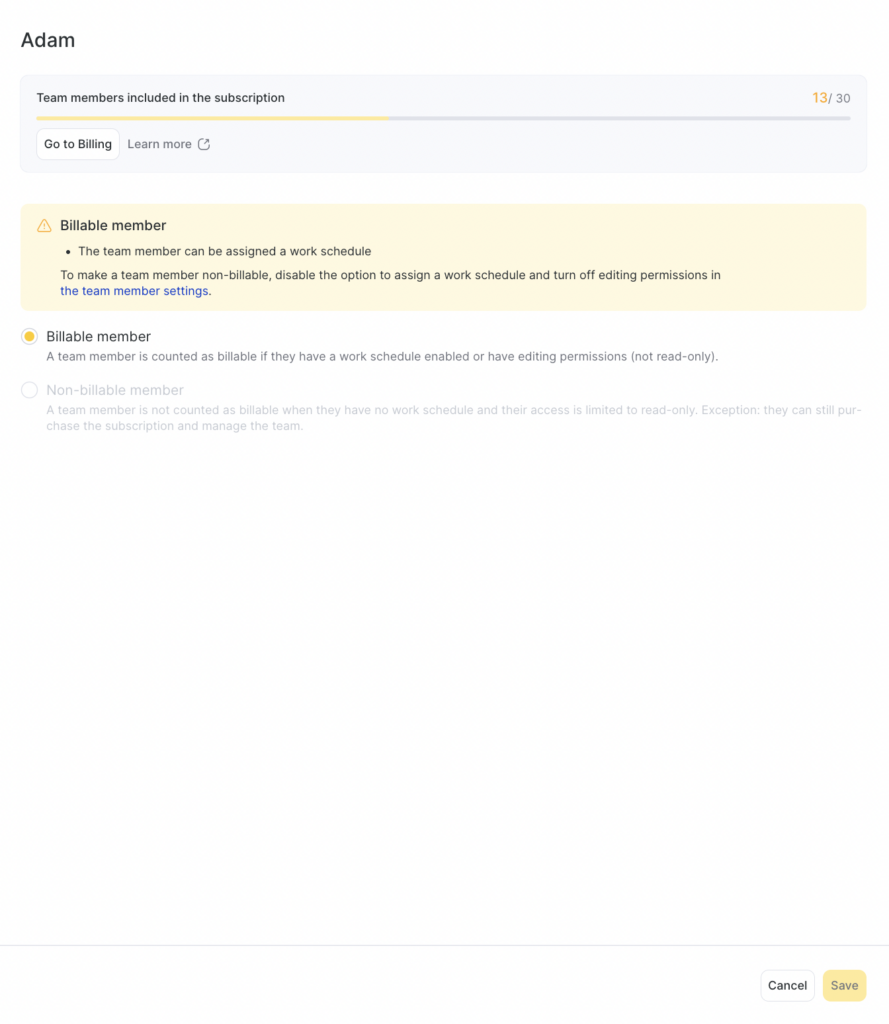Click the Adam dialog title
The image size is (889, 1024).
[48, 40]
